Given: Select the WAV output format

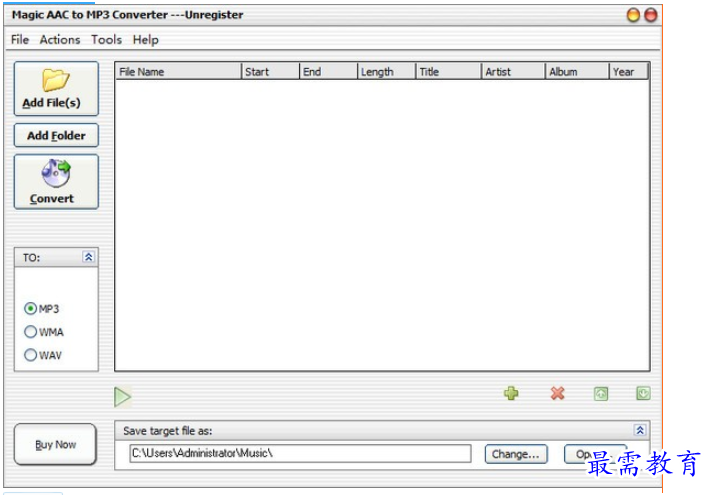Looking at the screenshot, I should [43, 355].
